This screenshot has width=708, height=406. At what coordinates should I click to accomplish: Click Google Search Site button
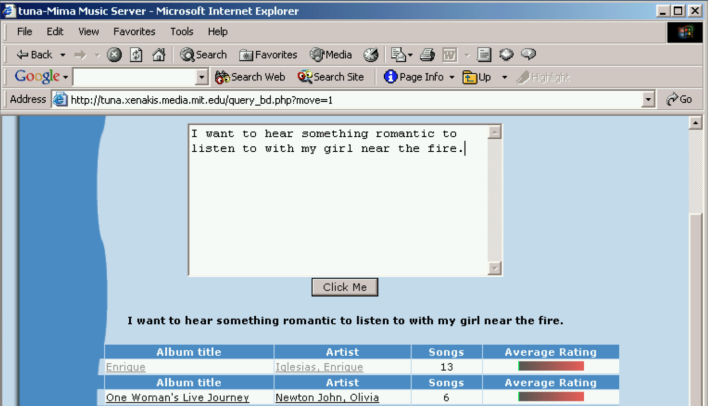[x=331, y=77]
